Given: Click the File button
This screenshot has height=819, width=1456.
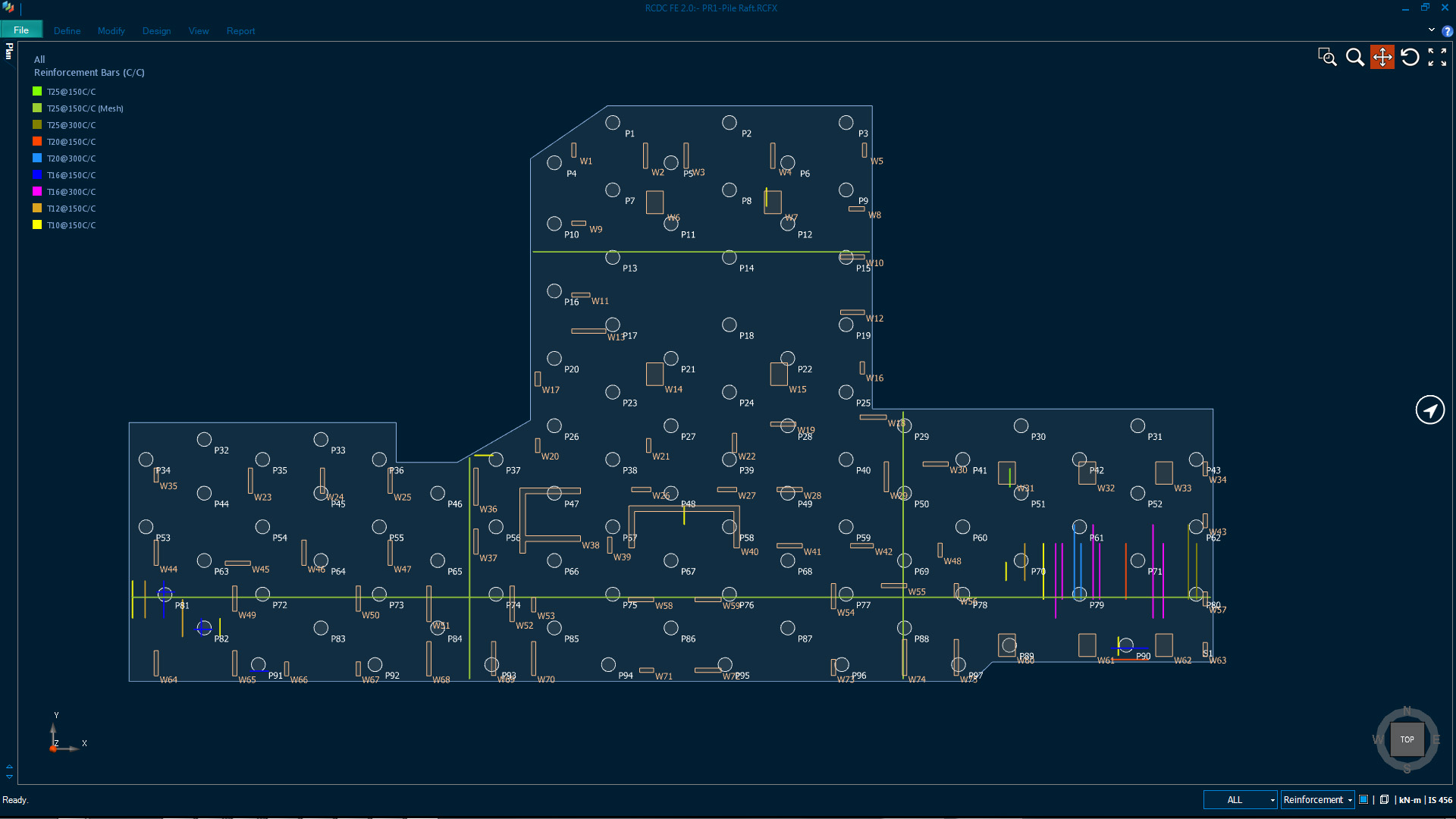Looking at the screenshot, I should tap(21, 30).
